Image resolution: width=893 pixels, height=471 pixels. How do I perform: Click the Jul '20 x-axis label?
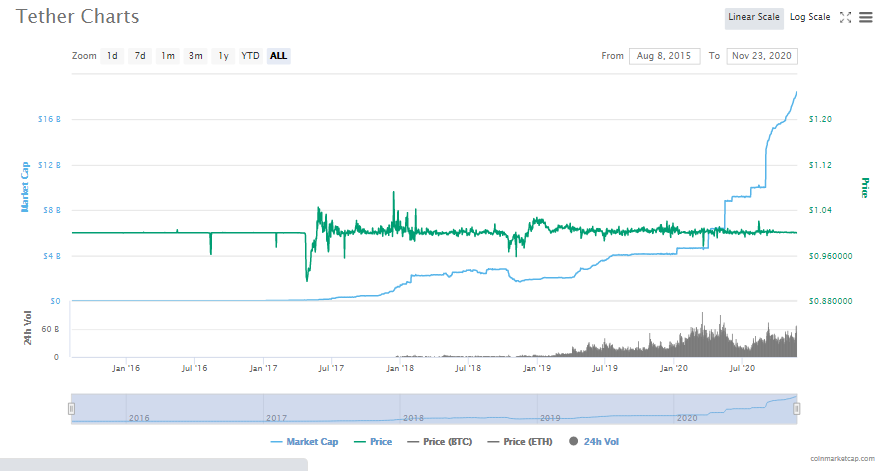742,368
